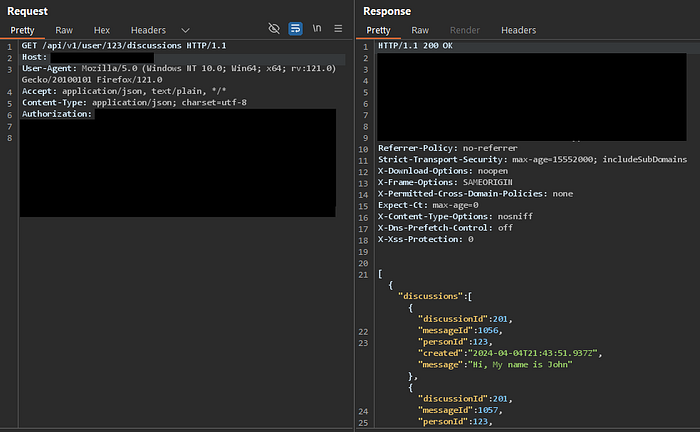Image resolution: width=700 pixels, height=432 pixels.
Task: Click the X-Xss-Protection: 0 line
Action: click(426, 239)
